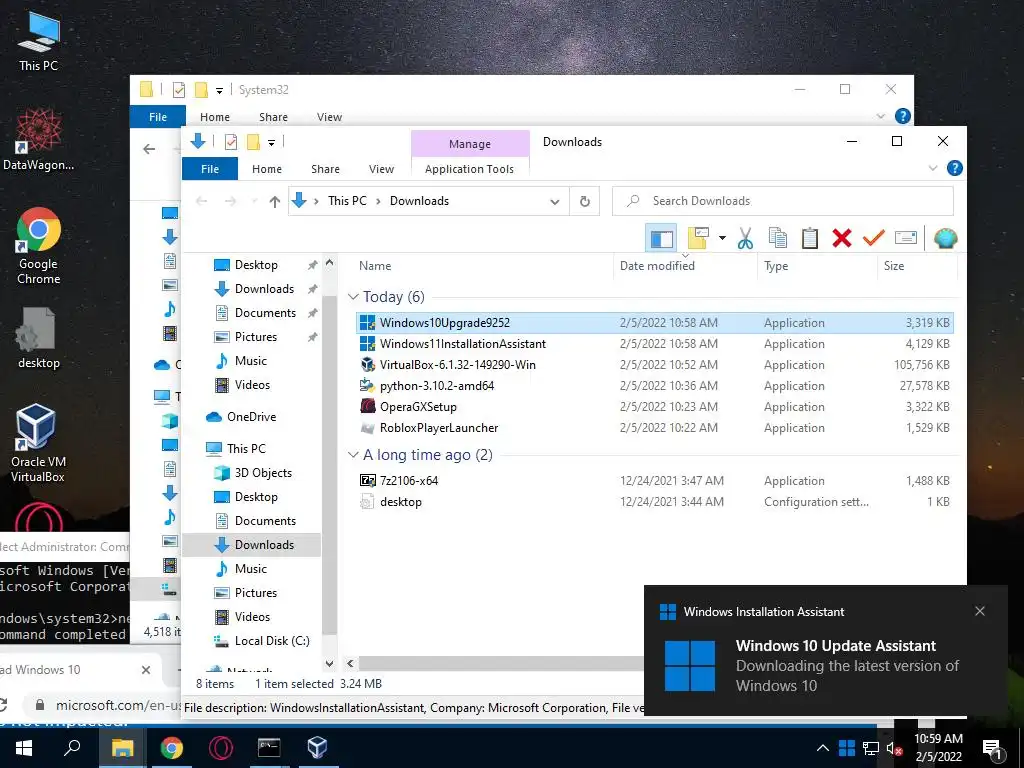Image resolution: width=1024 pixels, height=768 pixels.
Task: Click the red X Delete icon
Action: tap(842, 238)
